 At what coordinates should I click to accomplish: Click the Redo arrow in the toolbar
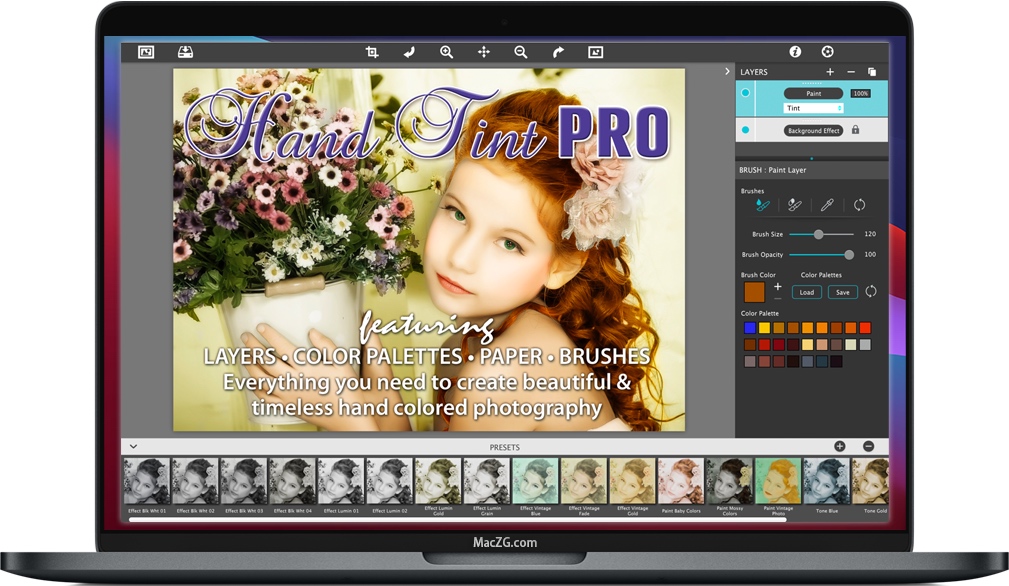coord(557,51)
